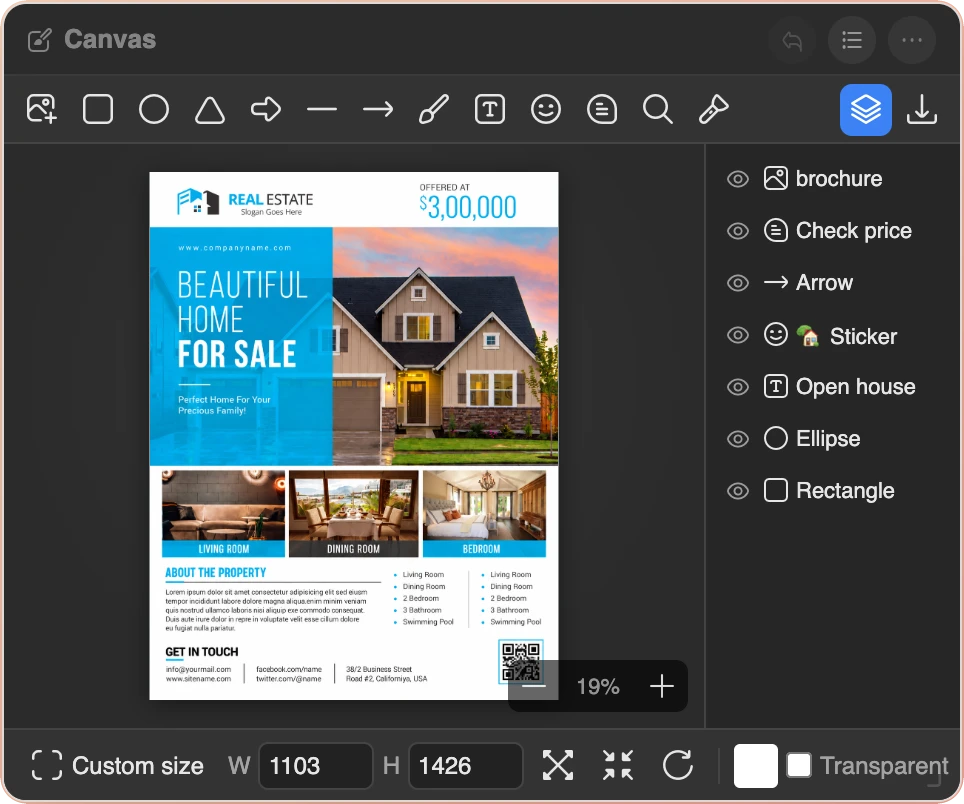Click the reset rotate icon
964x804 pixels.
point(678,765)
